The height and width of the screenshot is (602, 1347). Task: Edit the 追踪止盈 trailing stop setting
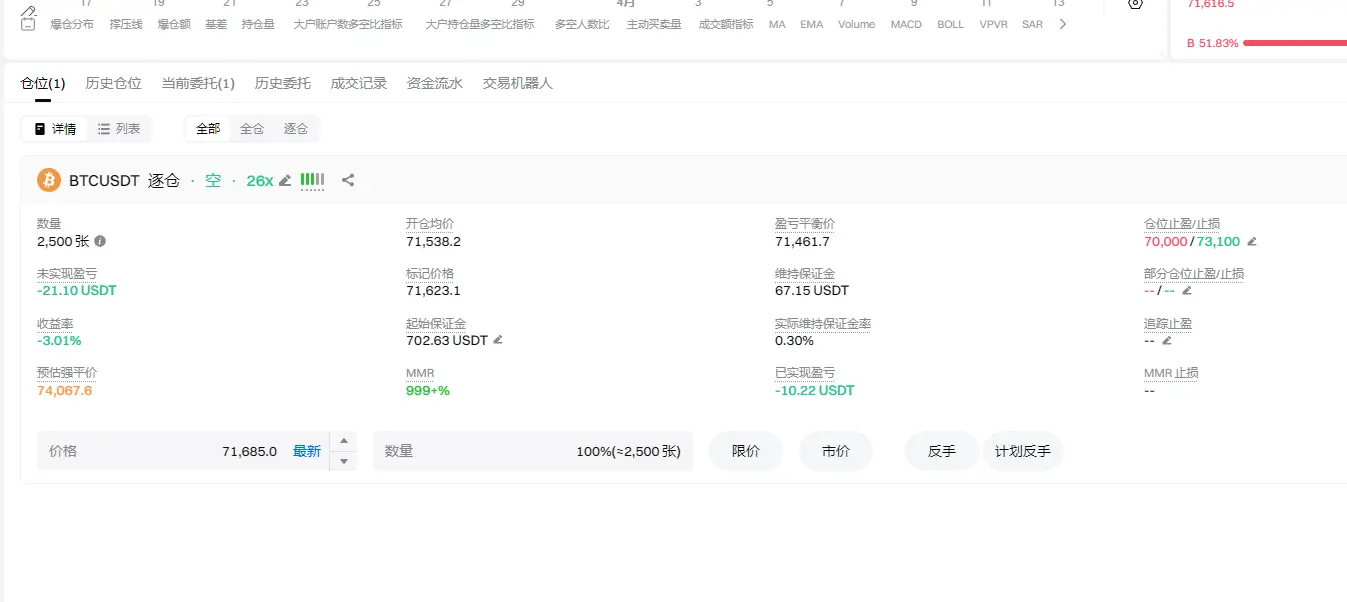click(x=1166, y=341)
